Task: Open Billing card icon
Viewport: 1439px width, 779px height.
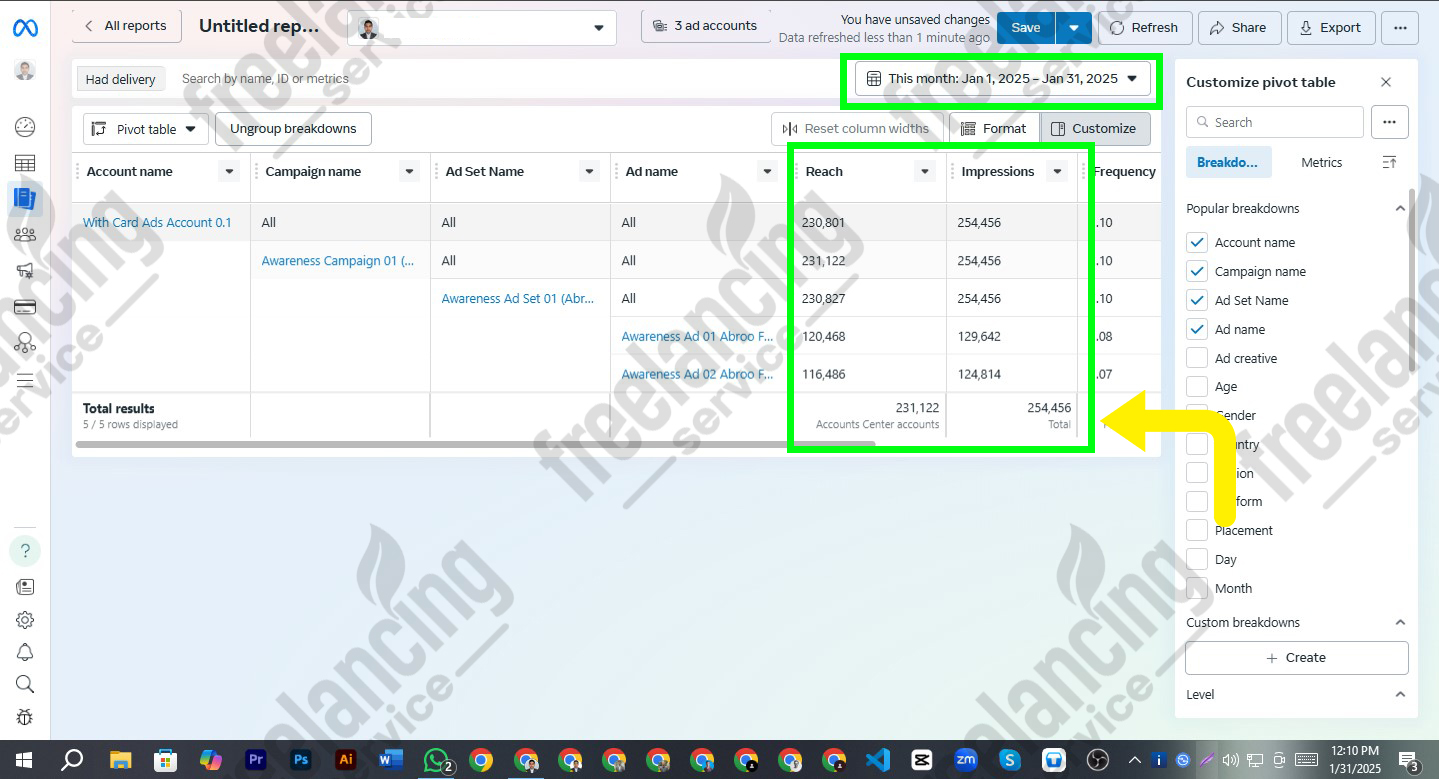Action: [25, 307]
